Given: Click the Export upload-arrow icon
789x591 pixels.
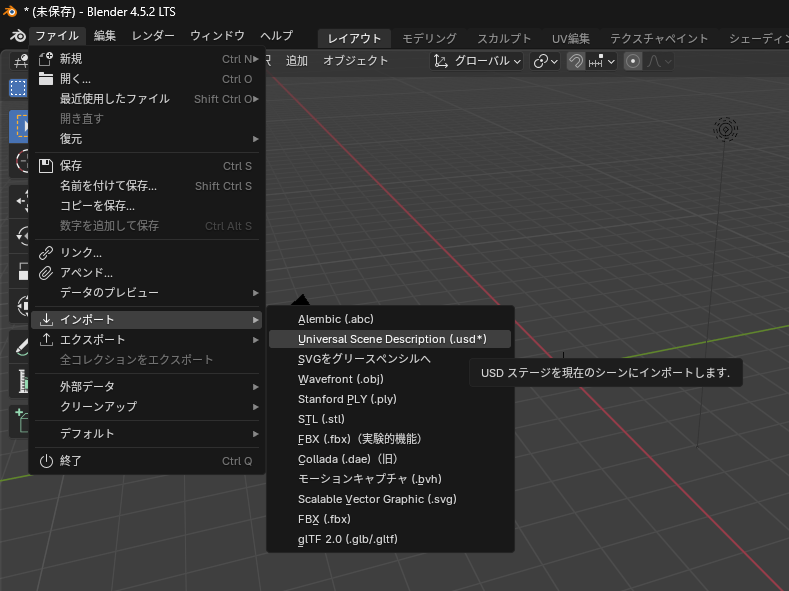Looking at the screenshot, I should [46, 340].
